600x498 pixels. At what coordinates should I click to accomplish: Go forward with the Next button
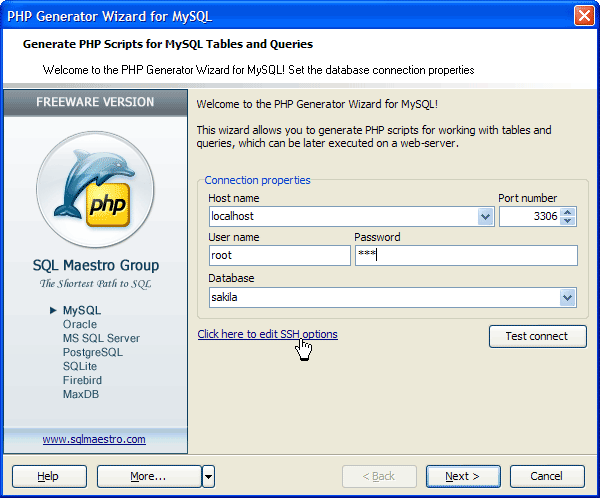click(463, 477)
